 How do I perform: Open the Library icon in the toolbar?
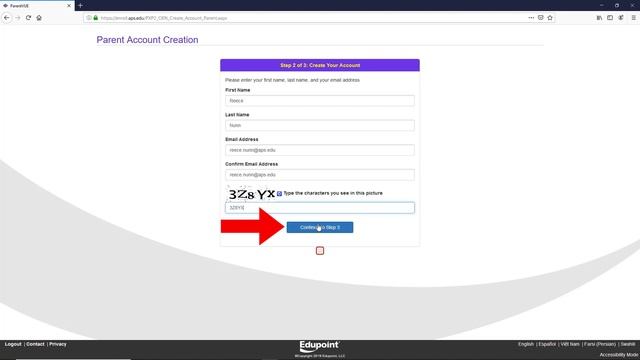coord(599,18)
